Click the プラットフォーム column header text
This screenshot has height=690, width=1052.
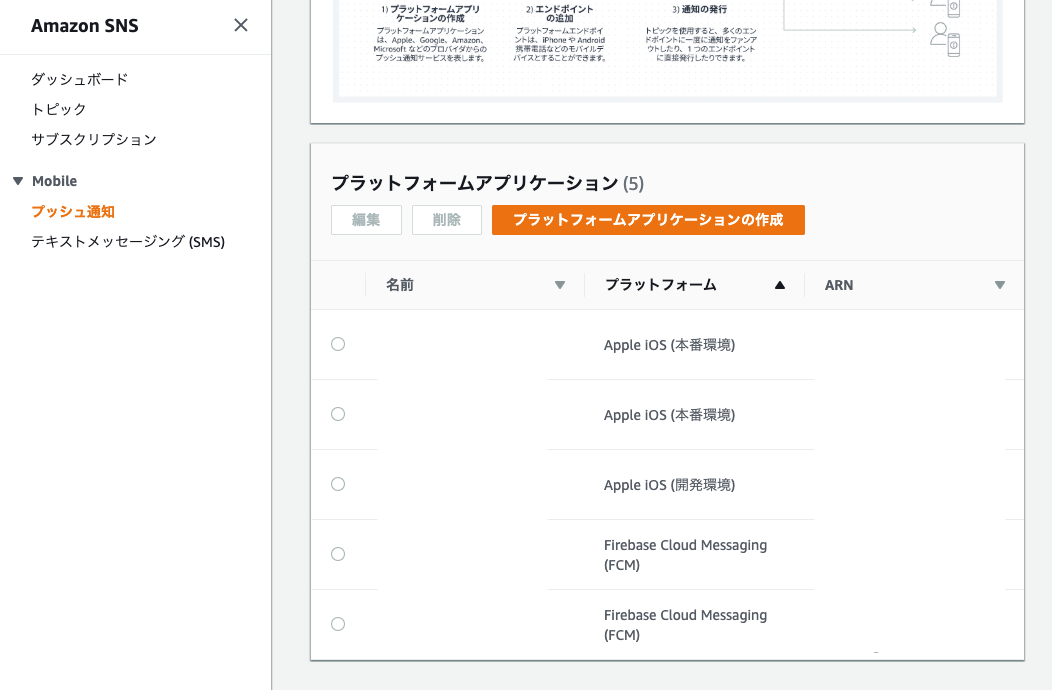[661, 285]
